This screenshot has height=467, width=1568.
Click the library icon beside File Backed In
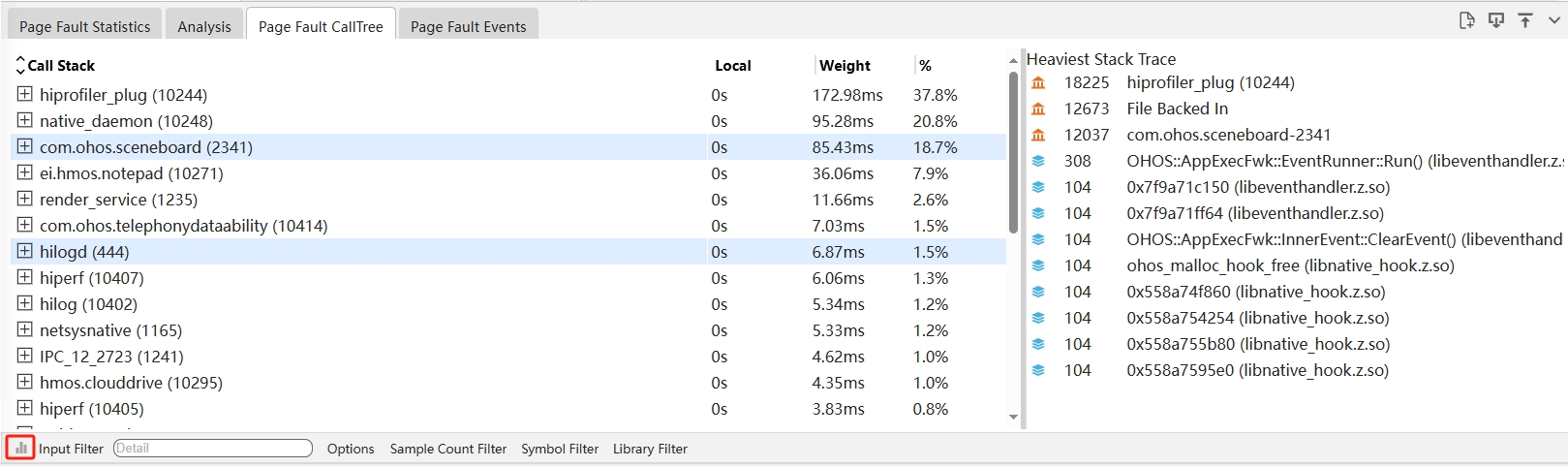[1038, 109]
